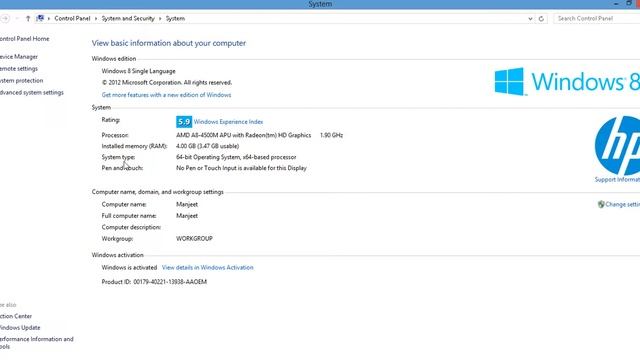Screen dimensions: 640x360
Task: Click the '1.90 GHz' processor speed
Action: tap(331, 135)
